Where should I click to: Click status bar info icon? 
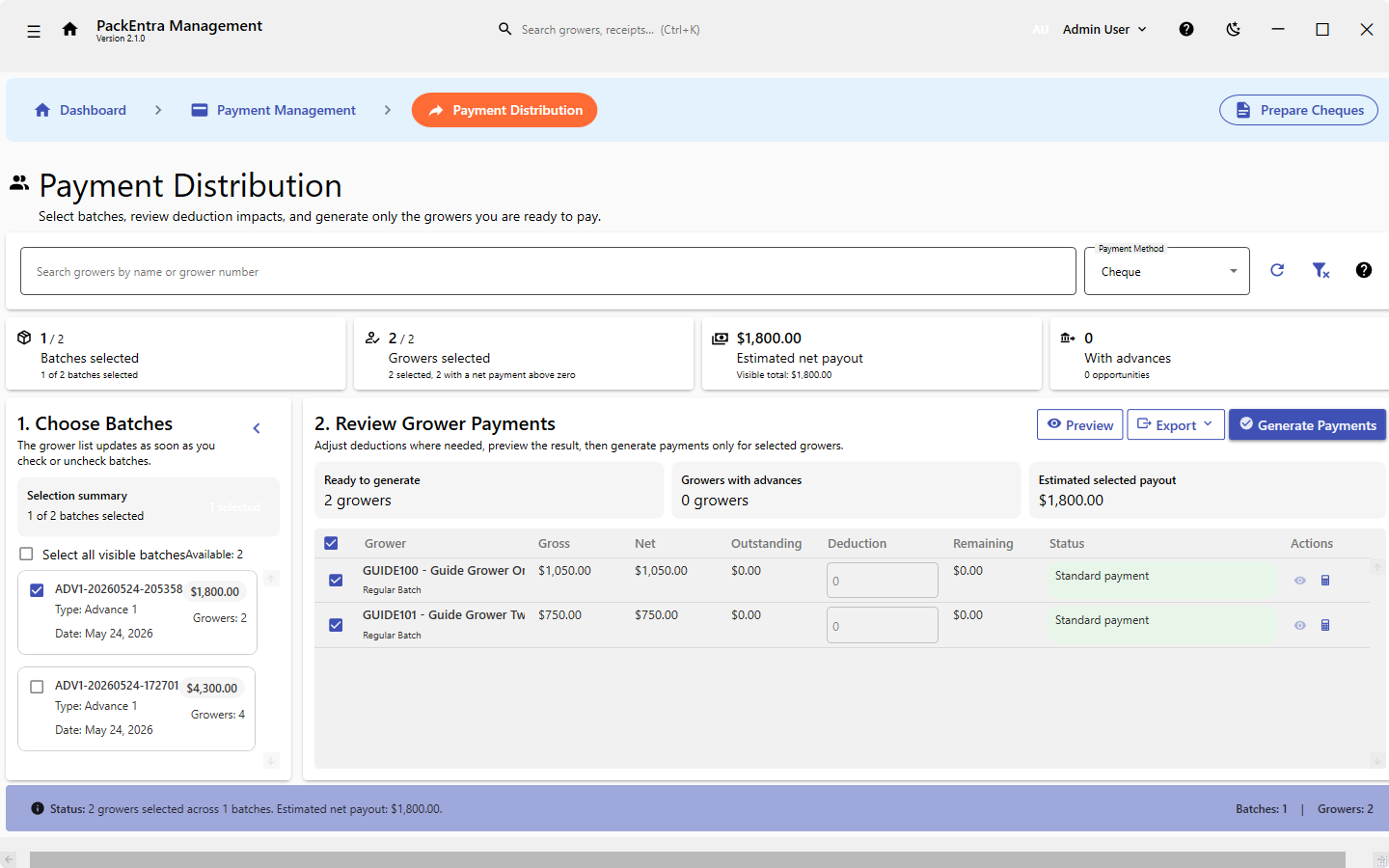(38, 808)
